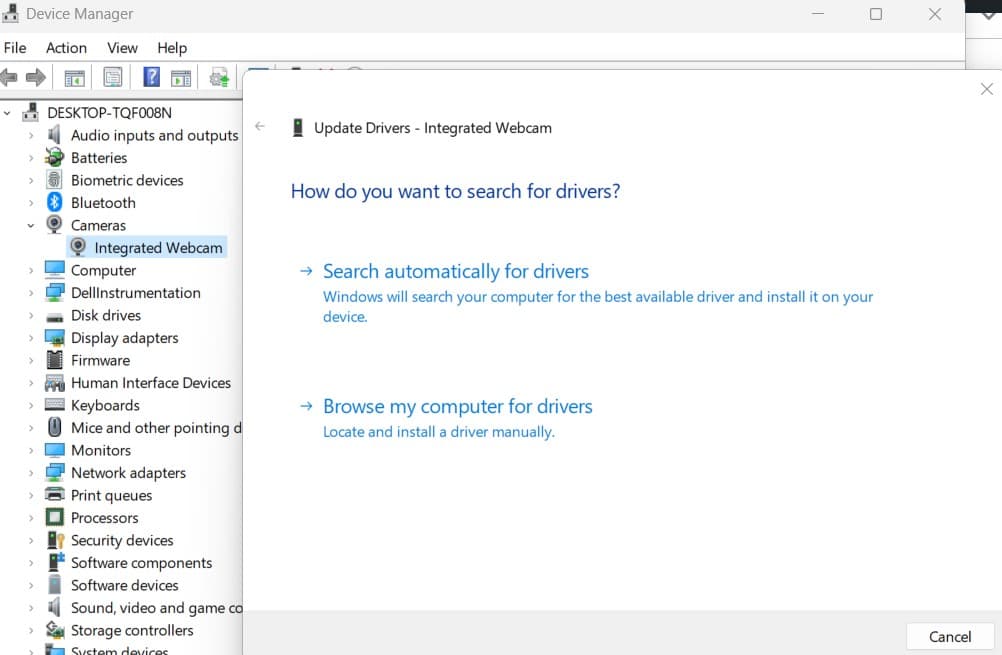Viewport: 1002px width, 655px height.
Task: Click the Forward navigation arrow in toolbar
Action: [x=36, y=76]
